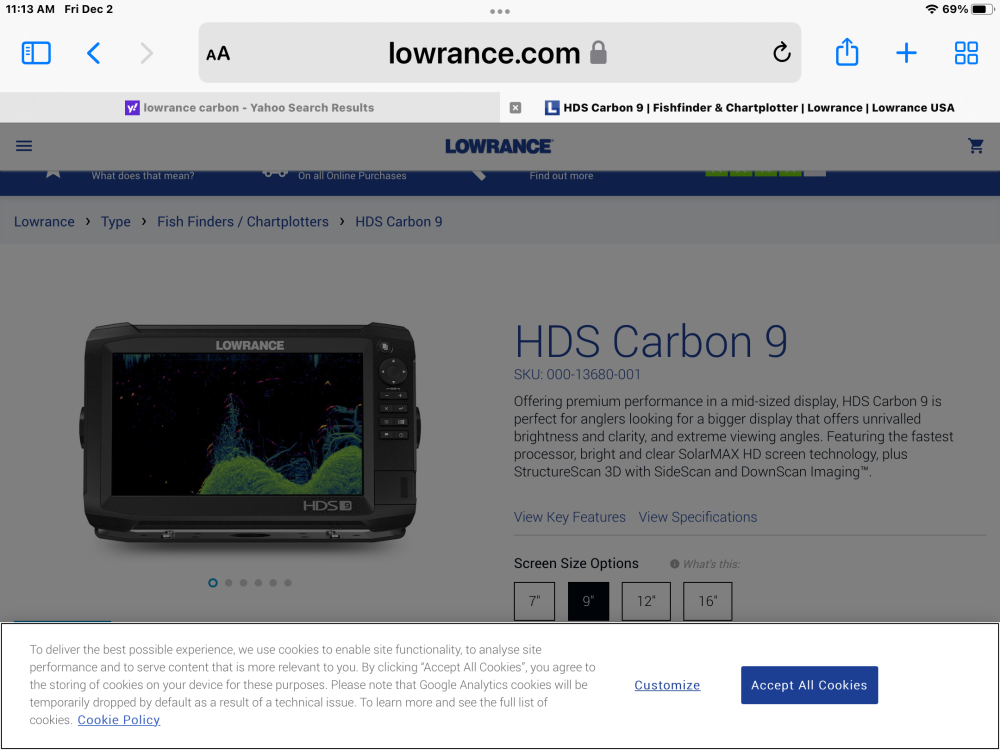This screenshot has width=1000, height=750.
Task: Go to the Lowrance logo homepage
Action: 499,147
